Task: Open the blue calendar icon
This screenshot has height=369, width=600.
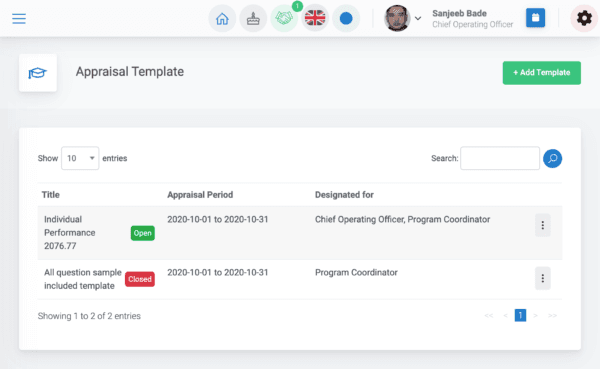Action: click(535, 18)
